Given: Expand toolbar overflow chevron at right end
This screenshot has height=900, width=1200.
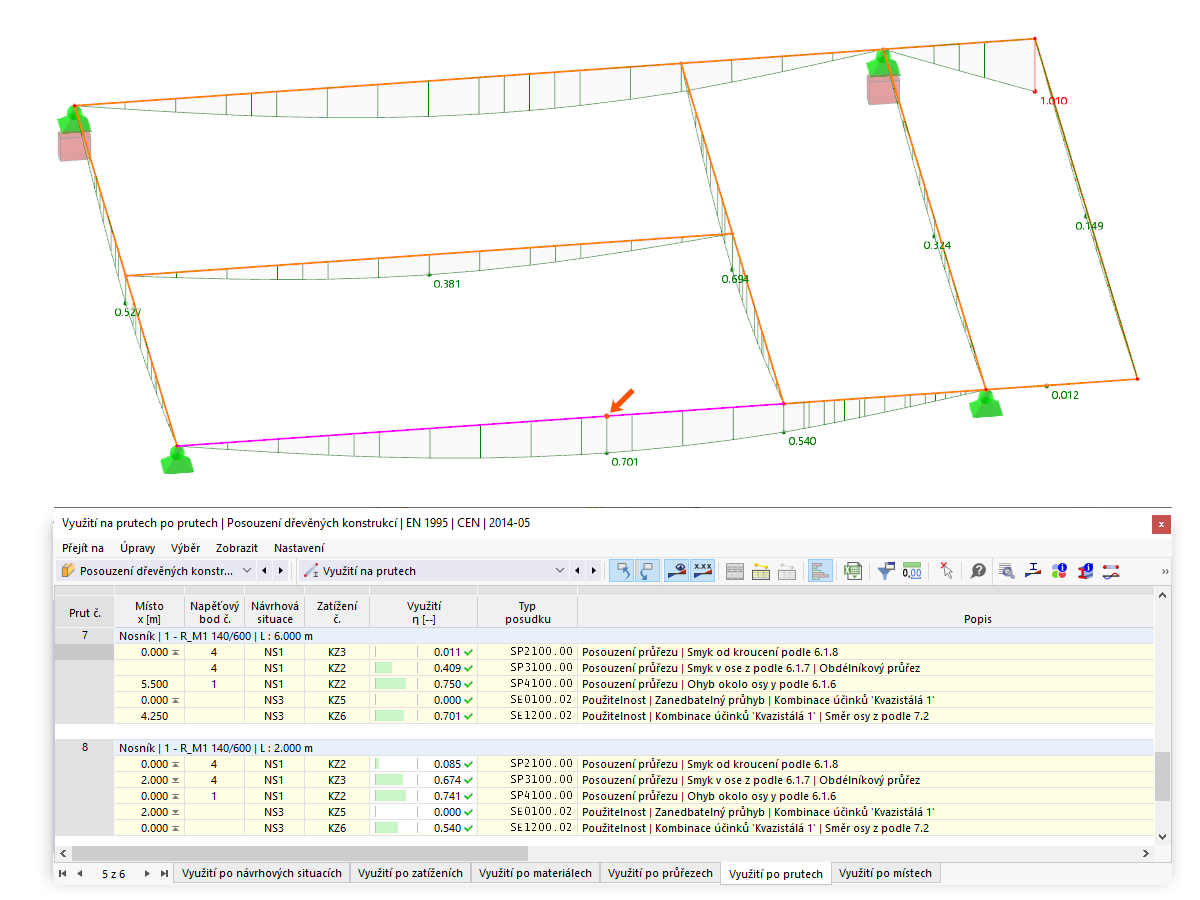Looking at the screenshot, I should coord(1164,571).
